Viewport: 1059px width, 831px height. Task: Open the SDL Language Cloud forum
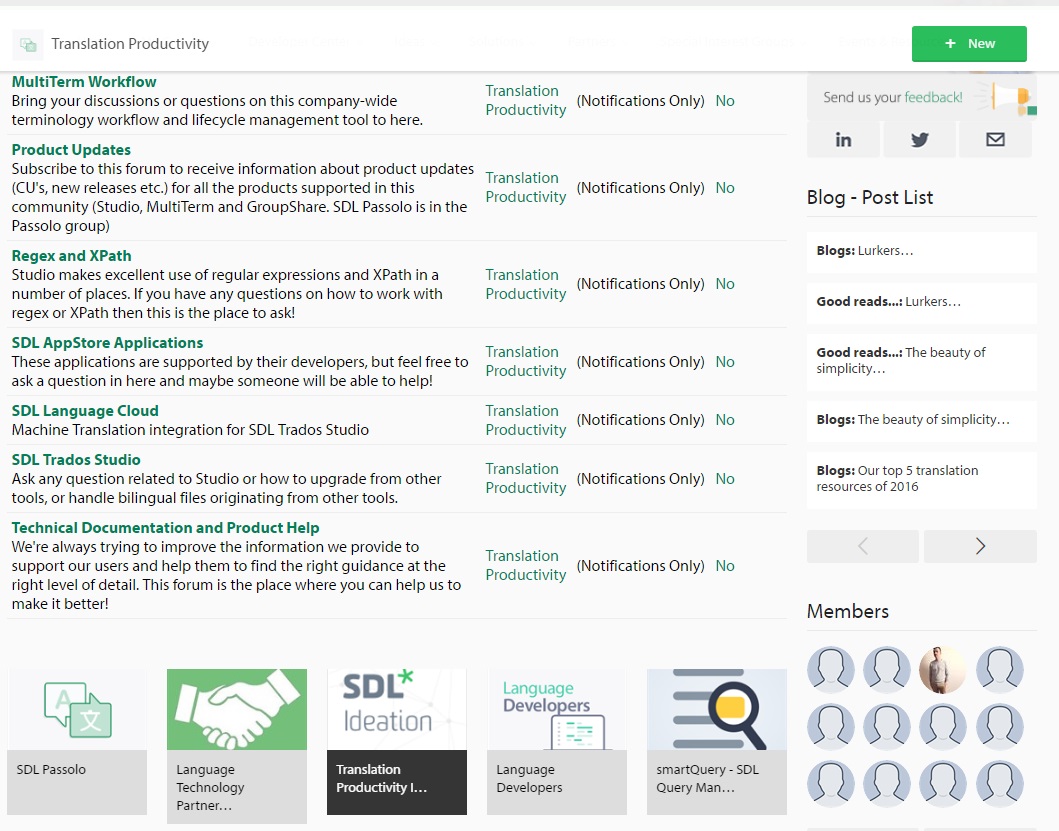pos(85,411)
